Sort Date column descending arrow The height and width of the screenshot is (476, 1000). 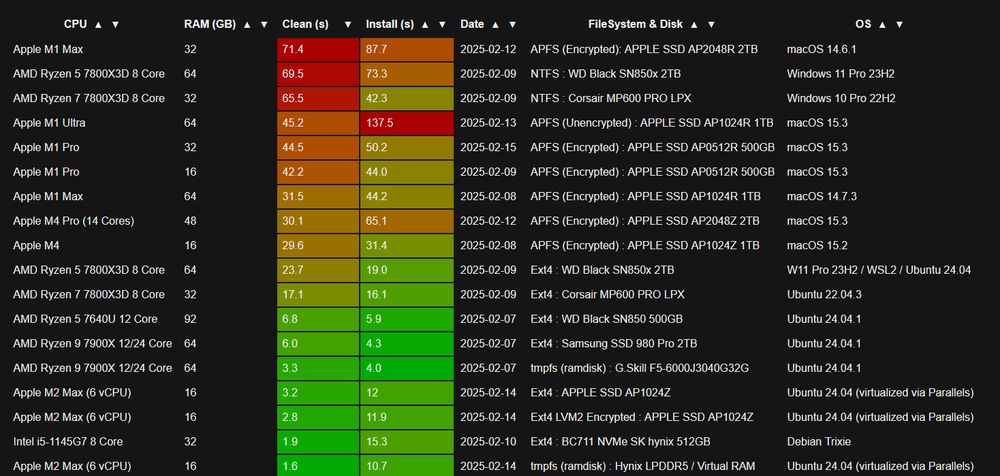coord(512,24)
